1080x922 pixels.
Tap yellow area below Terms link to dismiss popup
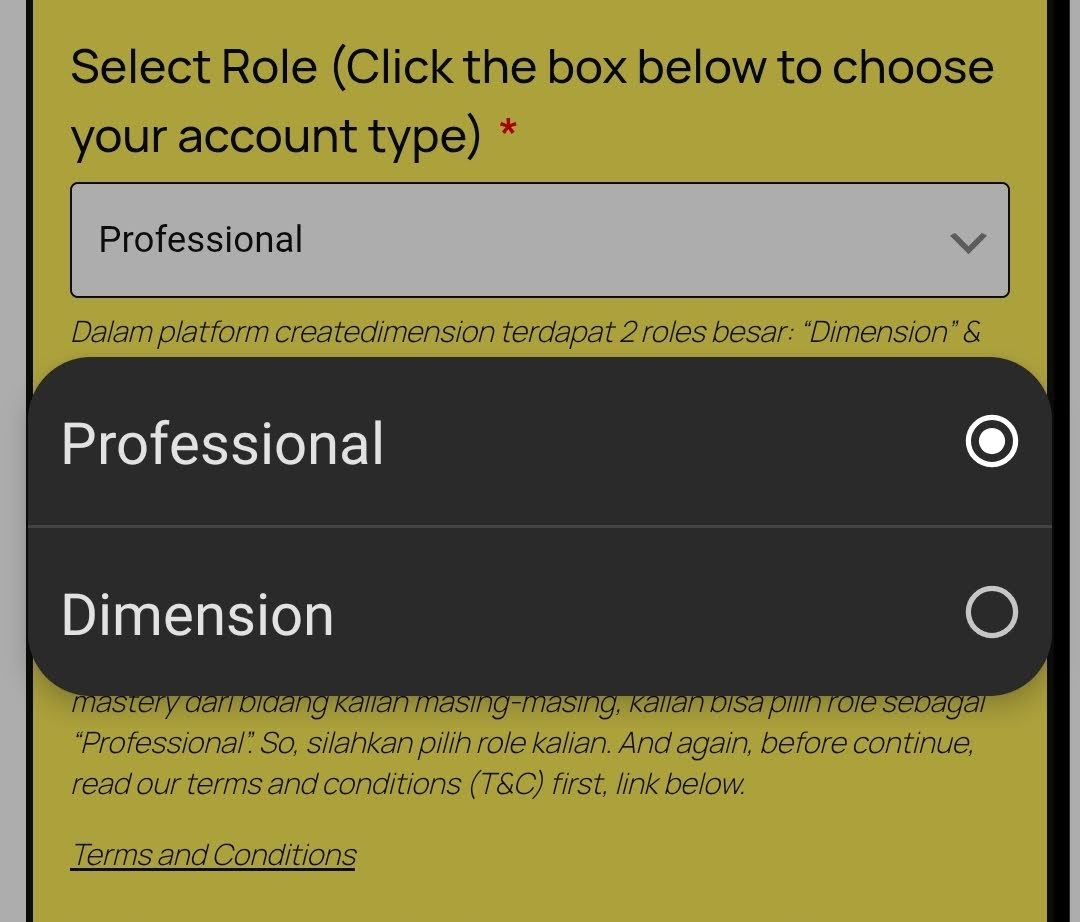(x=539, y=895)
